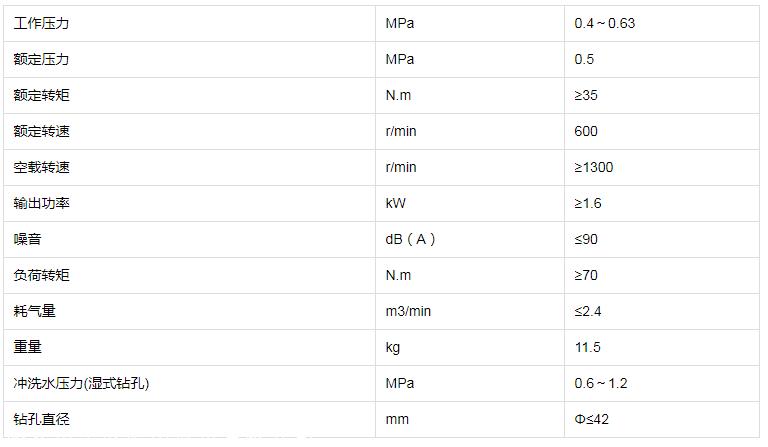Screen dimensions: 768x447
Task: Click the dB（A）unit cell
Action: point(410,239)
